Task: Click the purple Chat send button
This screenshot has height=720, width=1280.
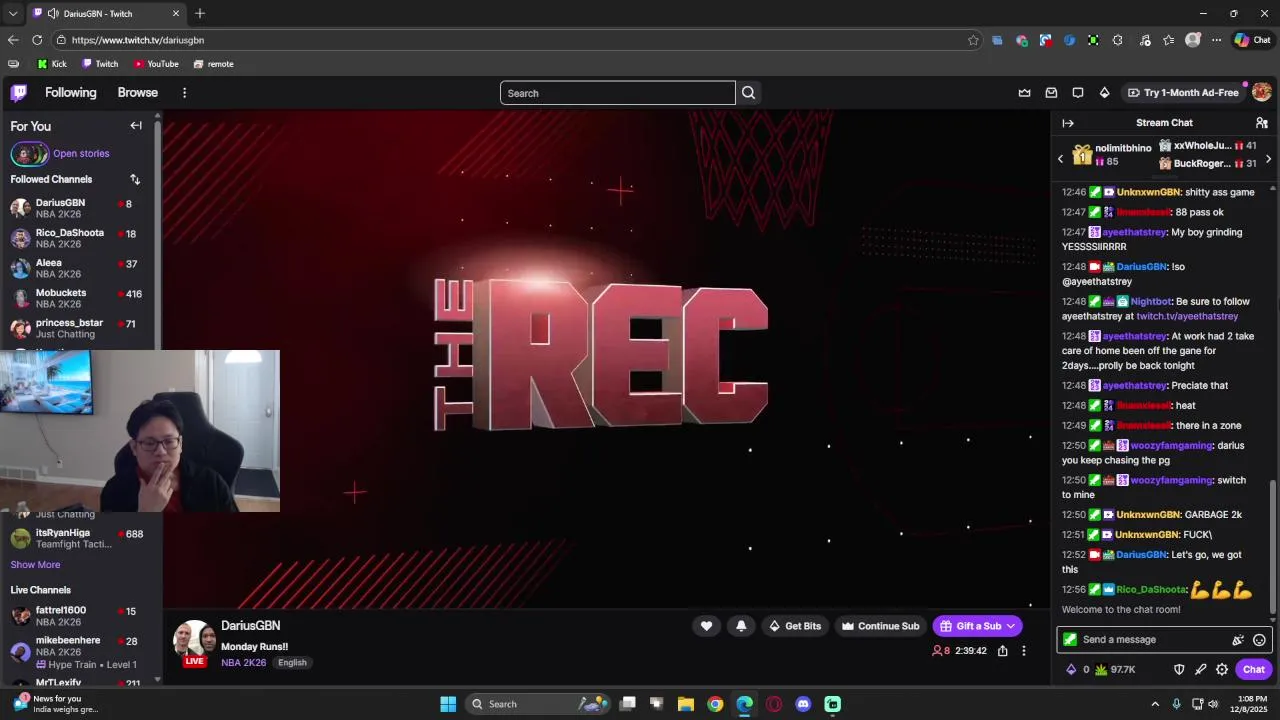Action: (1254, 670)
